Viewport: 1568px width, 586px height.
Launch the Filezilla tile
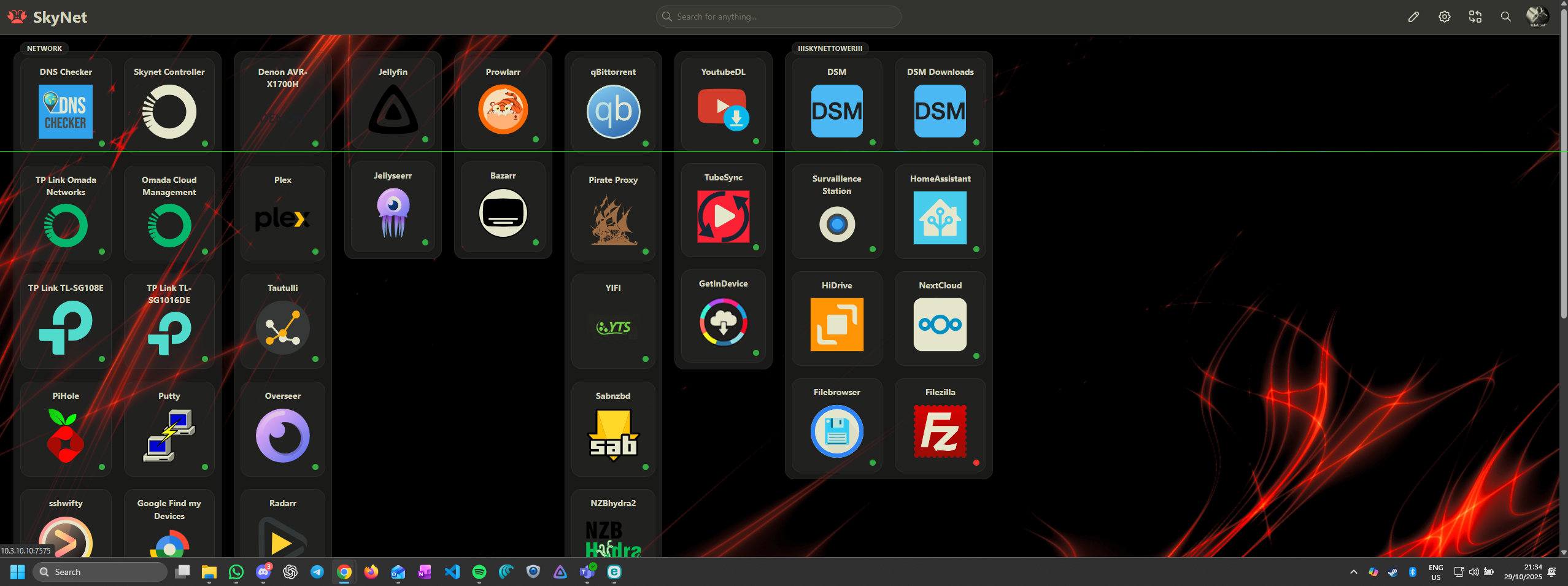pyautogui.click(x=940, y=425)
